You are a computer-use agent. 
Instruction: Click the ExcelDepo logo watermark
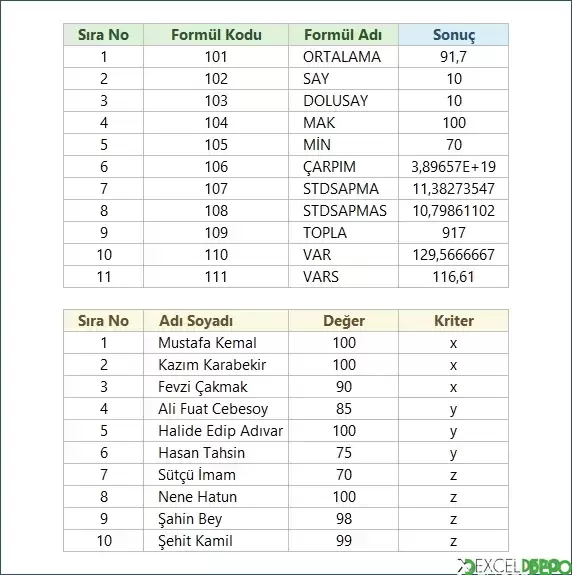point(514,566)
